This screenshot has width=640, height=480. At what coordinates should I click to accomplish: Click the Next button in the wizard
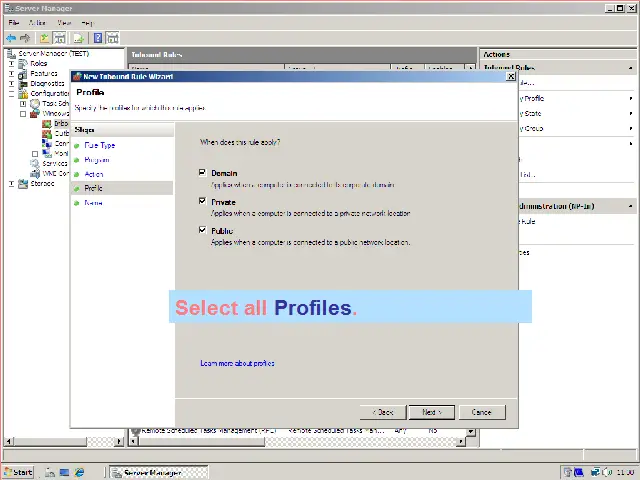(432, 412)
